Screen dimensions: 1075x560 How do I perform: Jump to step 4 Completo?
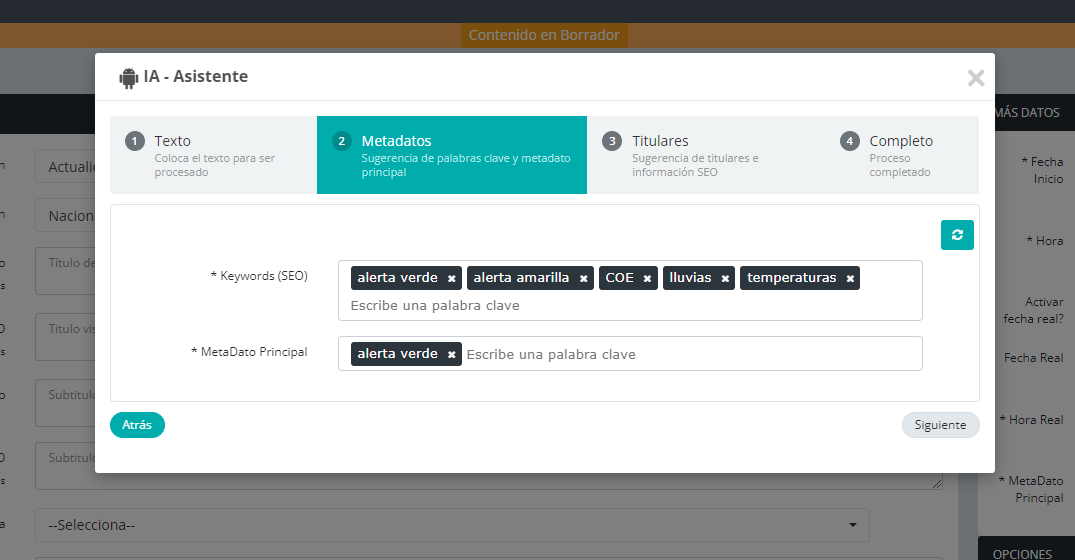pos(900,155)
